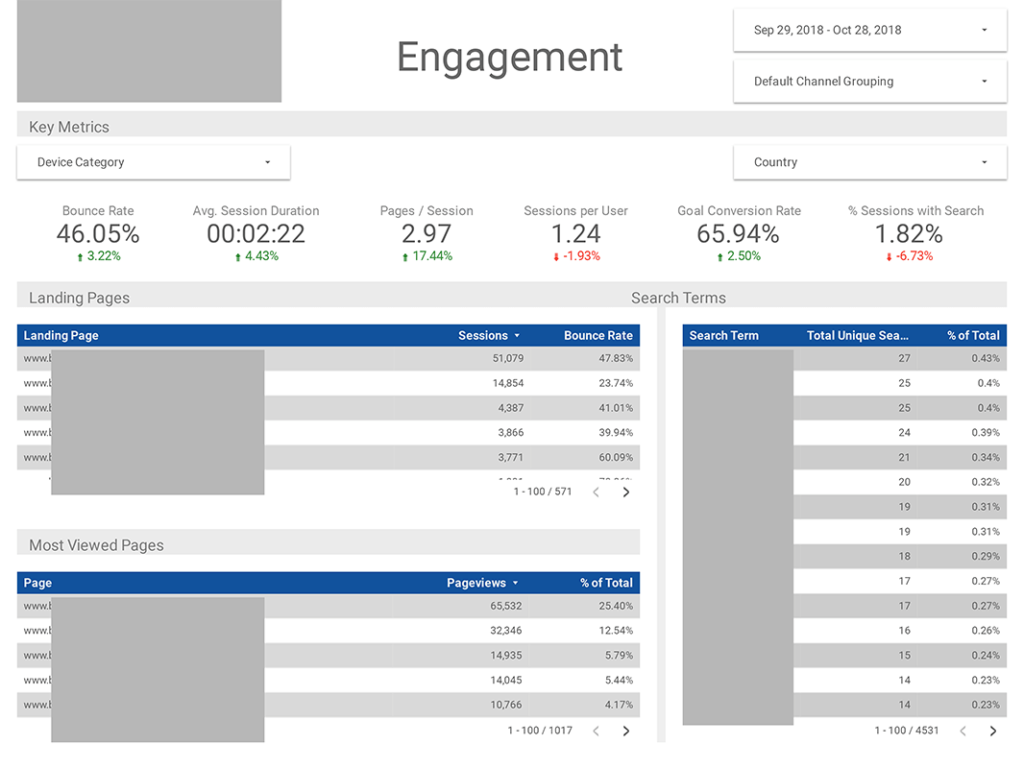Open the Default Channel Grouping dropdown
This screenshot has width=1024, height=768.
coord(869,81)
